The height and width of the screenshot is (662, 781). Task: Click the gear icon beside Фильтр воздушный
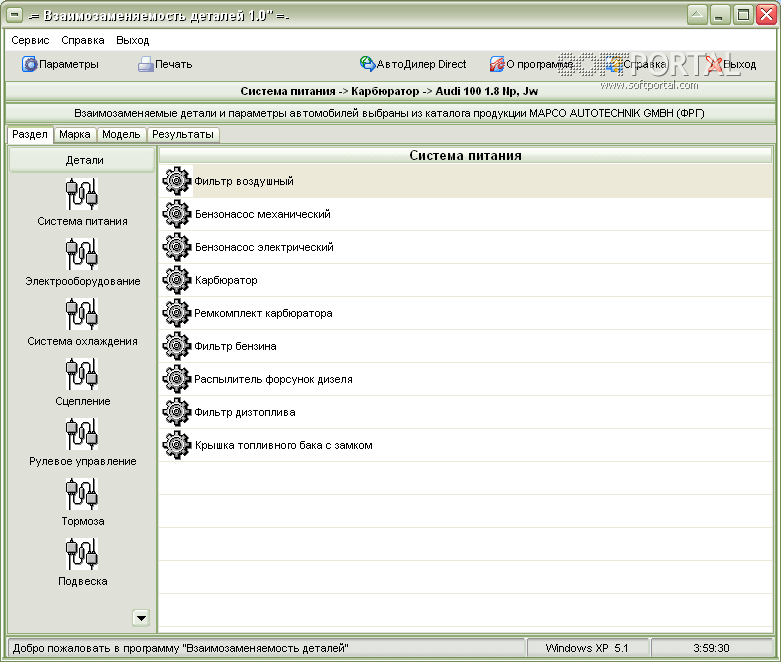click(x=177, y=181)
